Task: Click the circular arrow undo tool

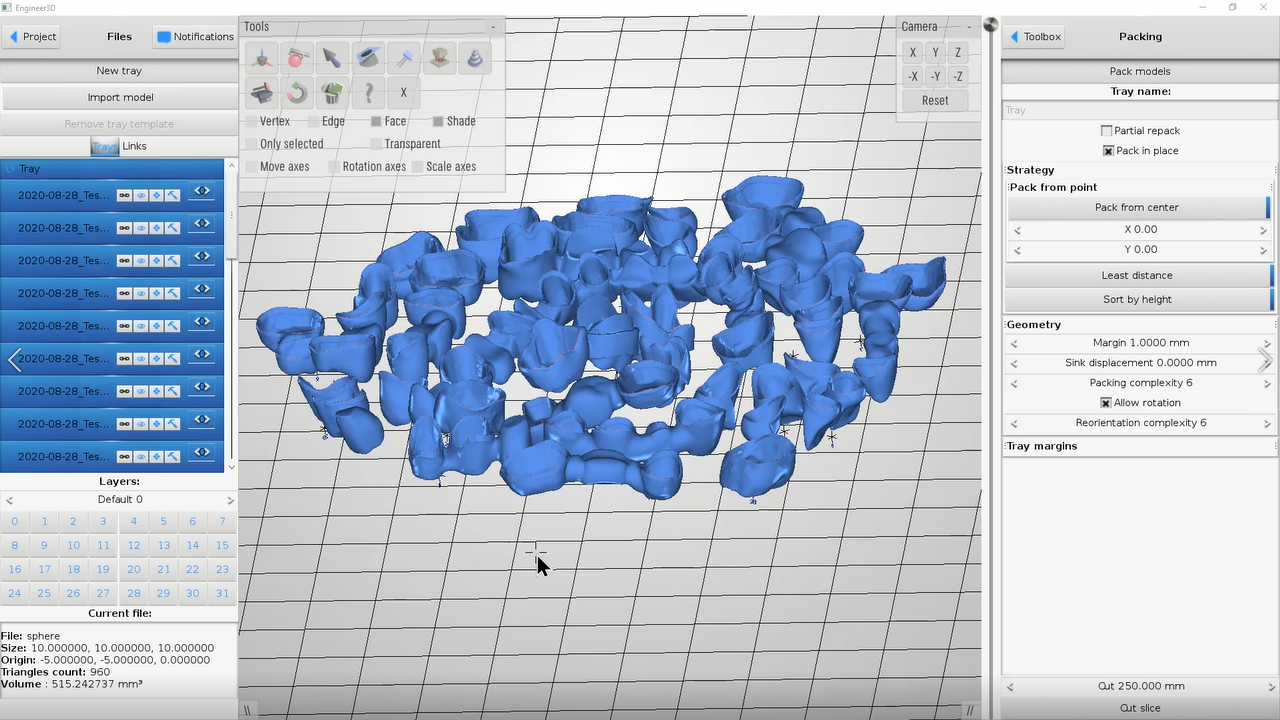Action: 297,93
